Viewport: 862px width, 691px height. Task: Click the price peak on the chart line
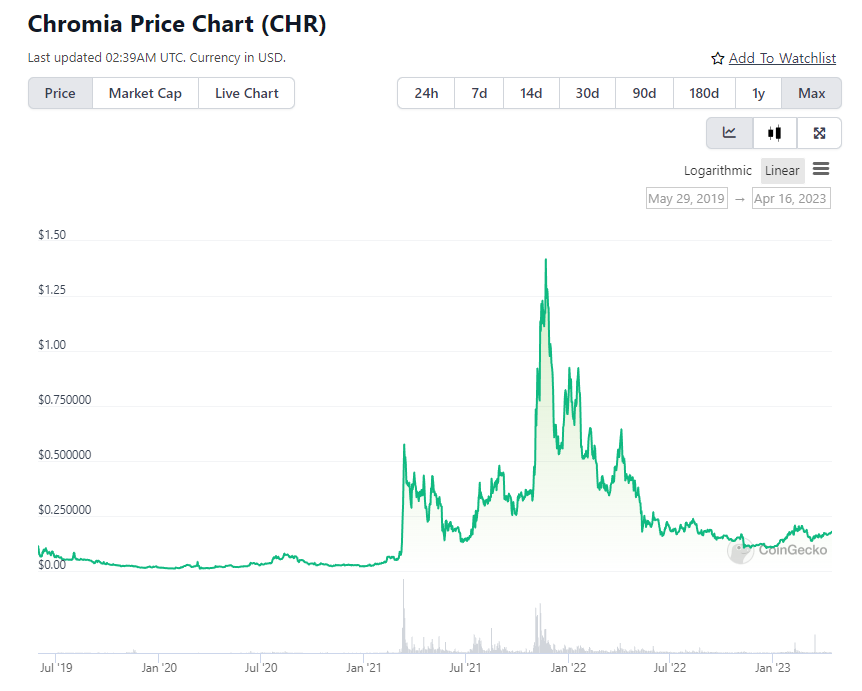545,260
